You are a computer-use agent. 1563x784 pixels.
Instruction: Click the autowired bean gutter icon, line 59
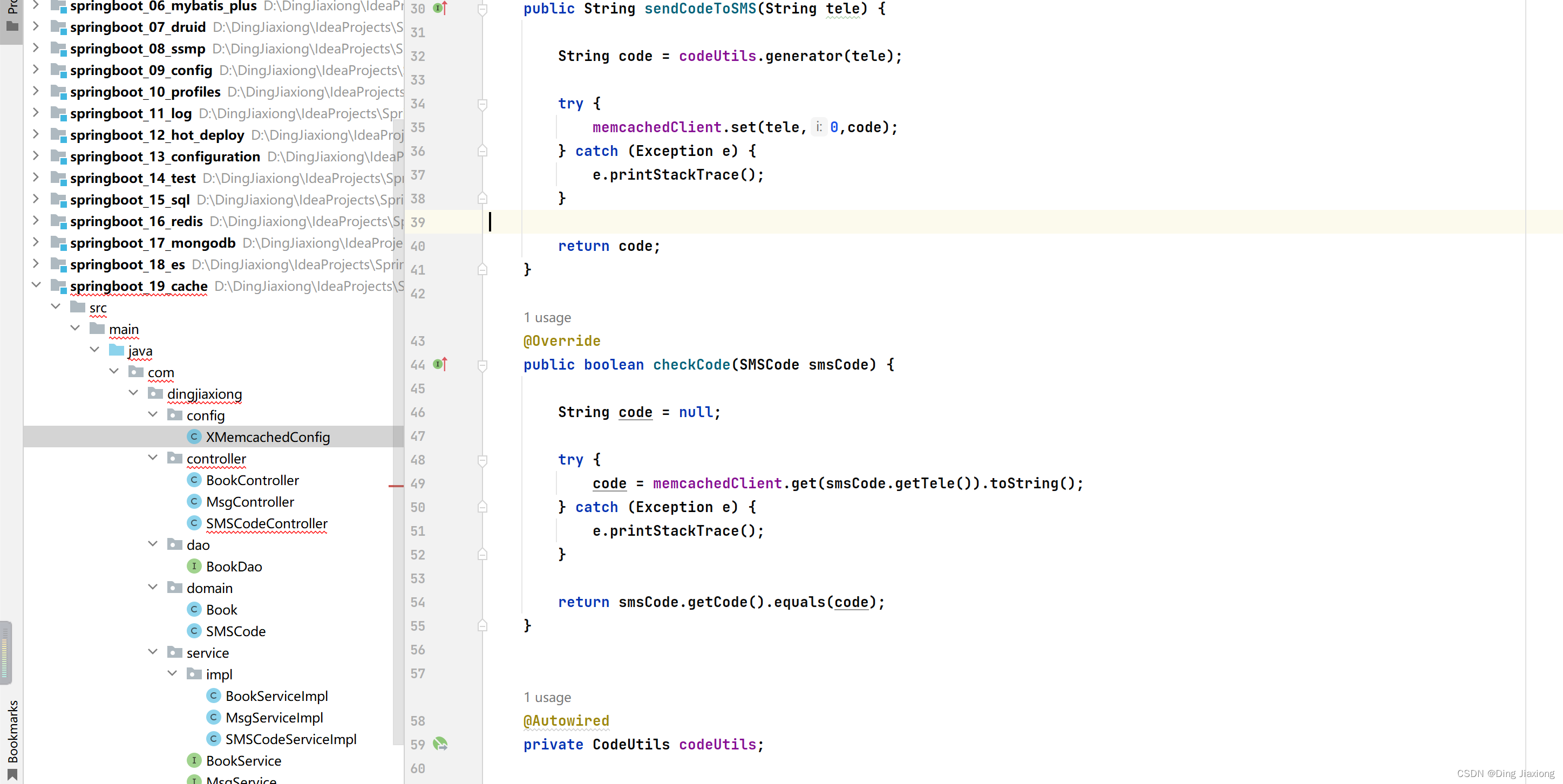[440, 744]
